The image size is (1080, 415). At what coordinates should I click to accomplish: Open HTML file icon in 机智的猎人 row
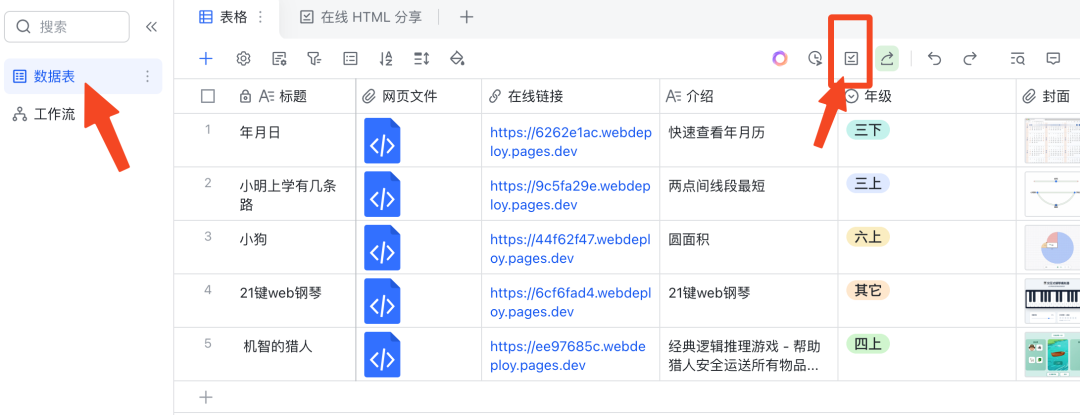coord(382,354)
